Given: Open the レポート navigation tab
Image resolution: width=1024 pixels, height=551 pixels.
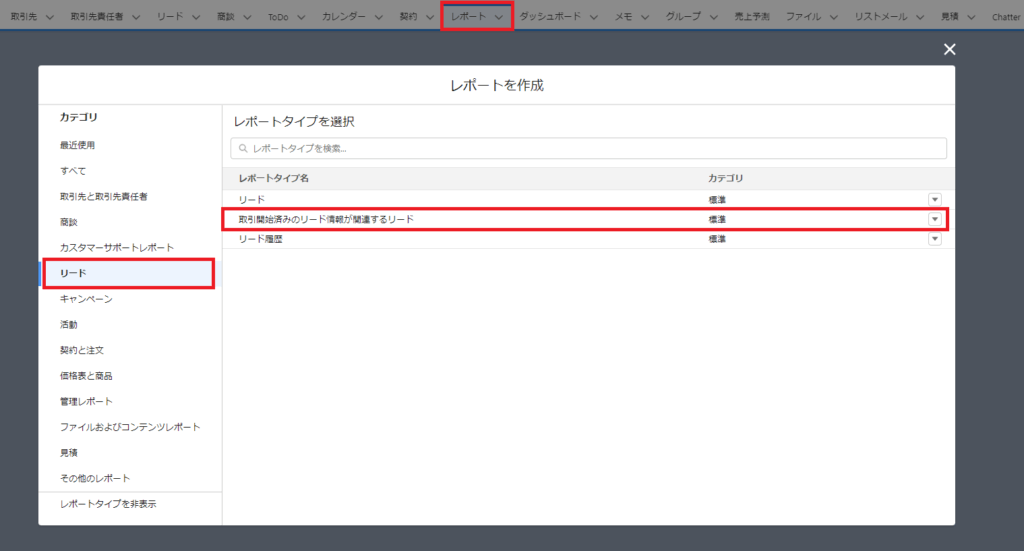Looking at the screenshot, I should tap(468, 16).
